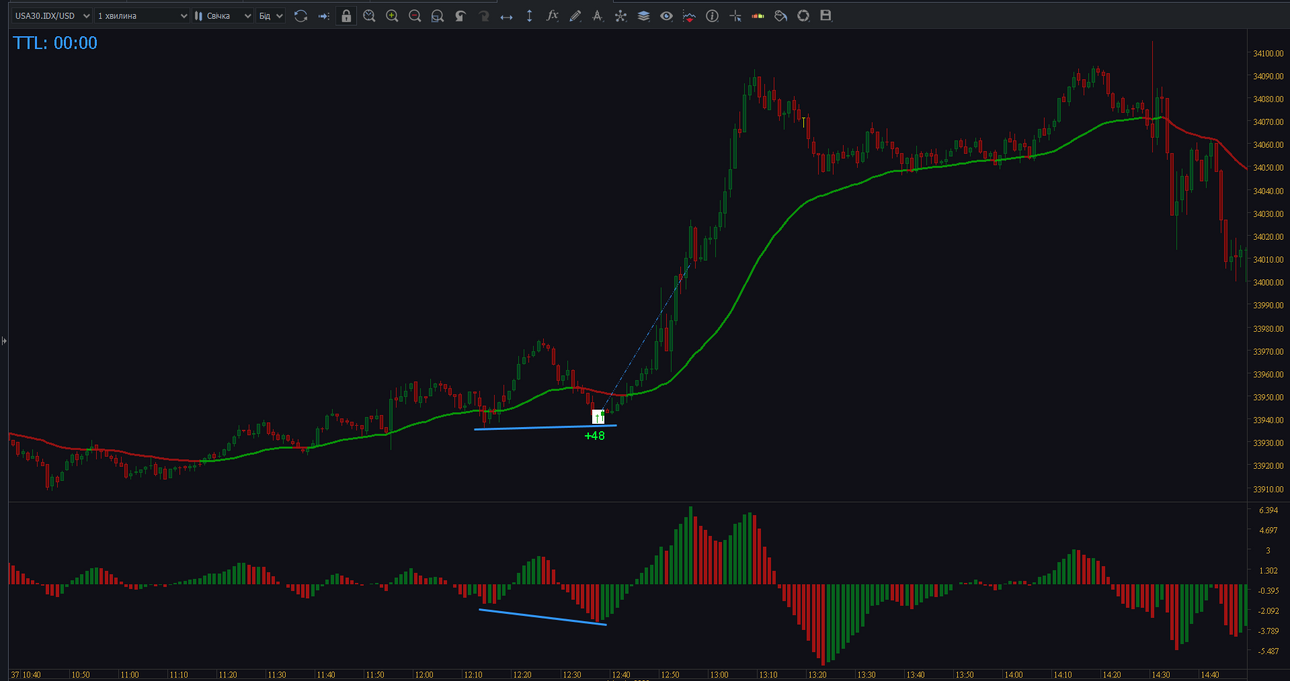The width and height of the screenshot is (1290, 681).
Task: Select the pencil drawing tool
Action: (575, 16)
